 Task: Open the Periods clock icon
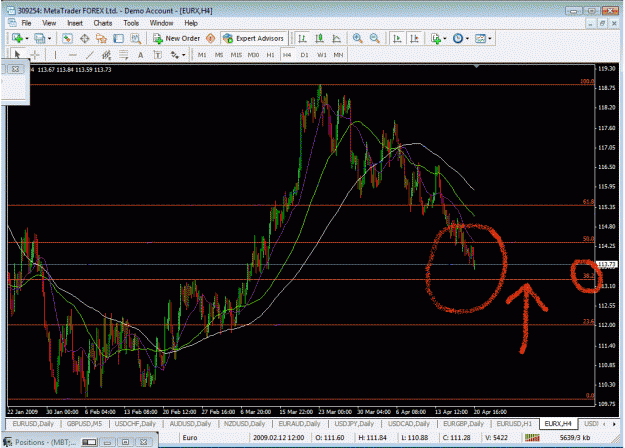(458, 38)
